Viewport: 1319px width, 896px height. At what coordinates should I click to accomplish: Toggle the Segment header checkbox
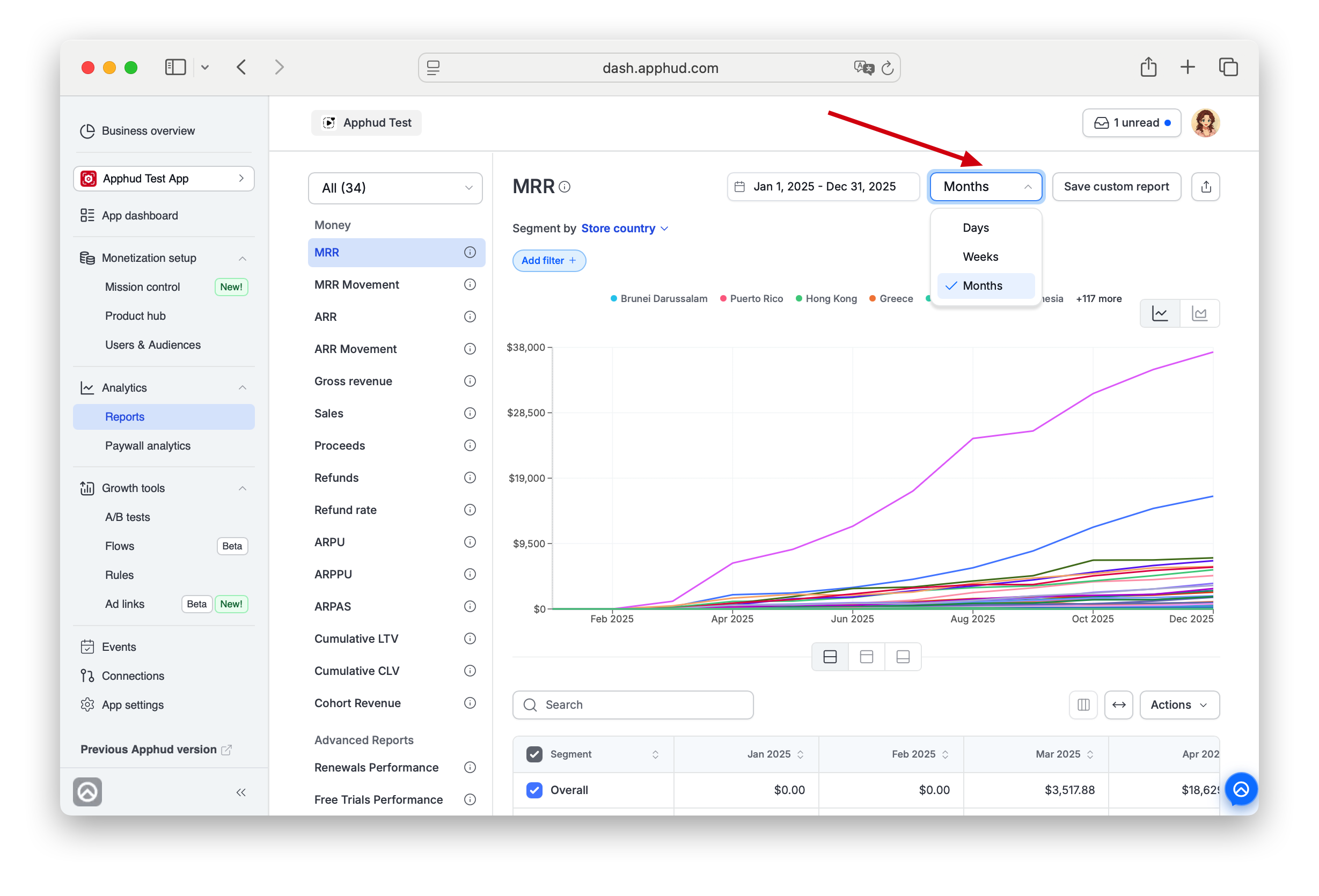[x=533, y=754]
